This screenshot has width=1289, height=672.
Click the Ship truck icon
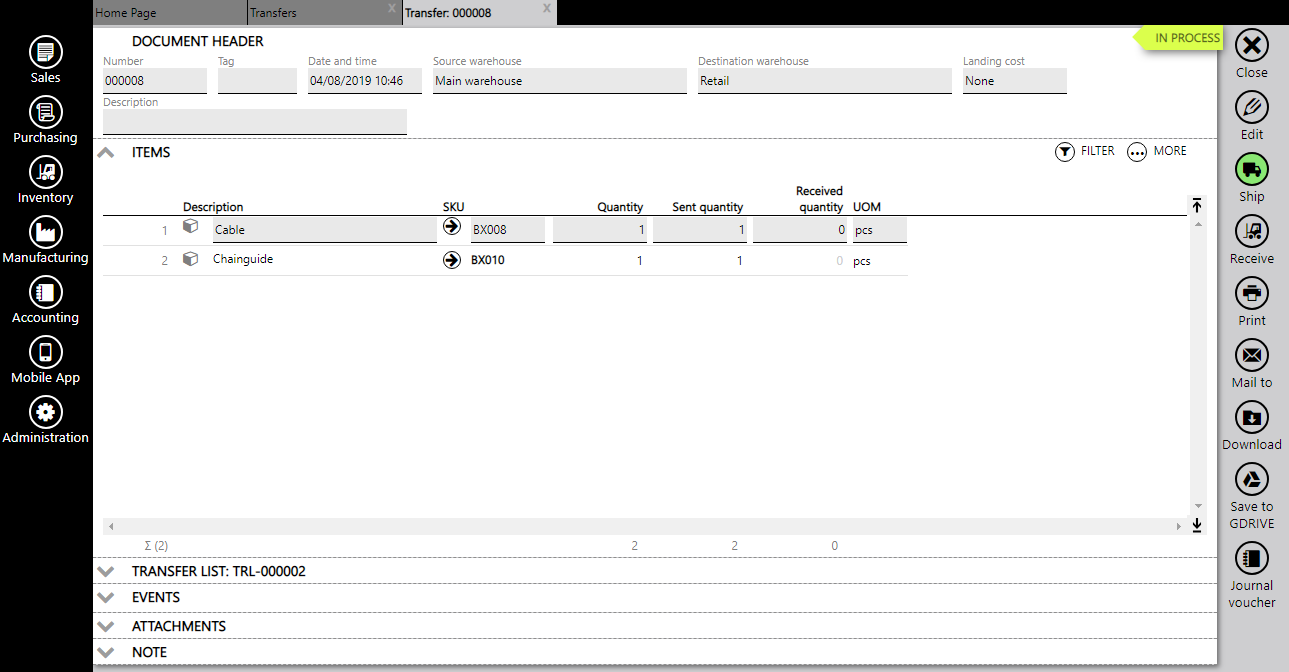click(x=1251, y=169)
